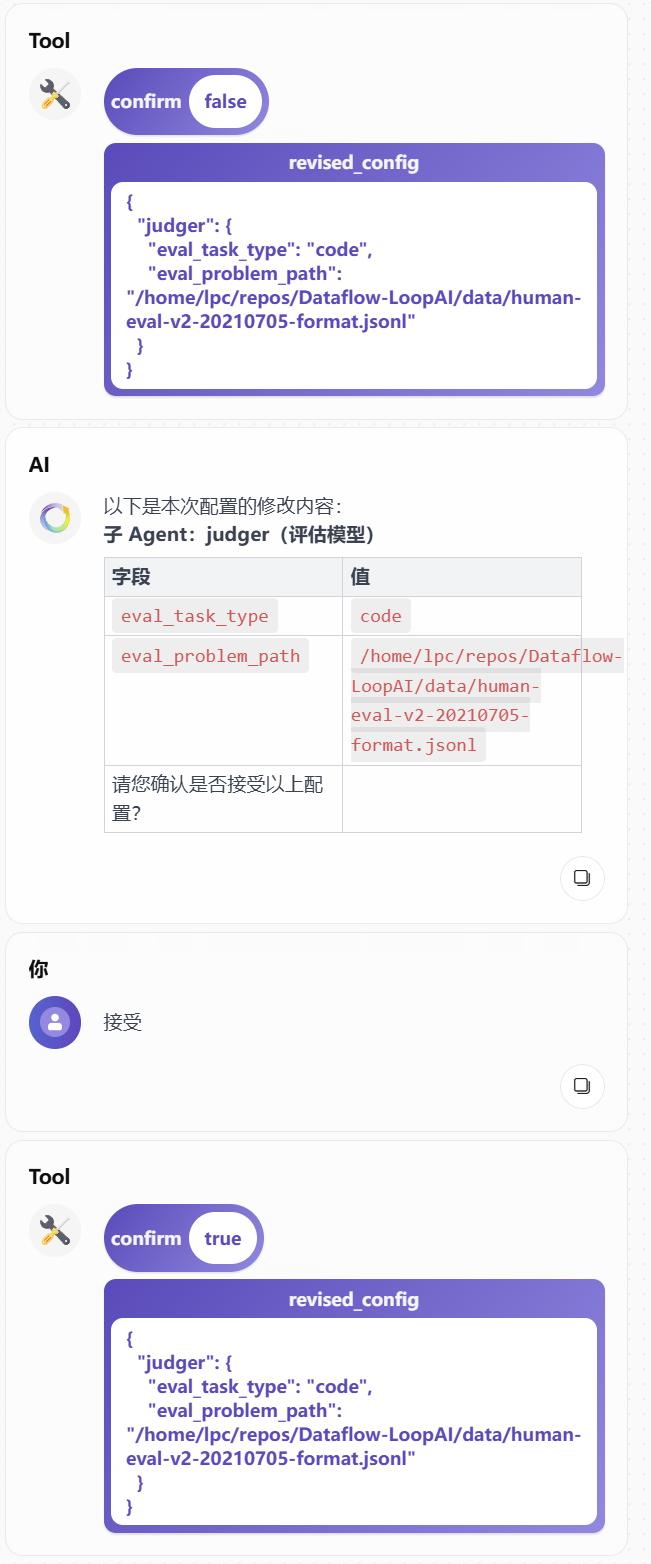Click the 接受 user message text
651x1564 pixels.
pyautogui.click(x=123, y=1022)
